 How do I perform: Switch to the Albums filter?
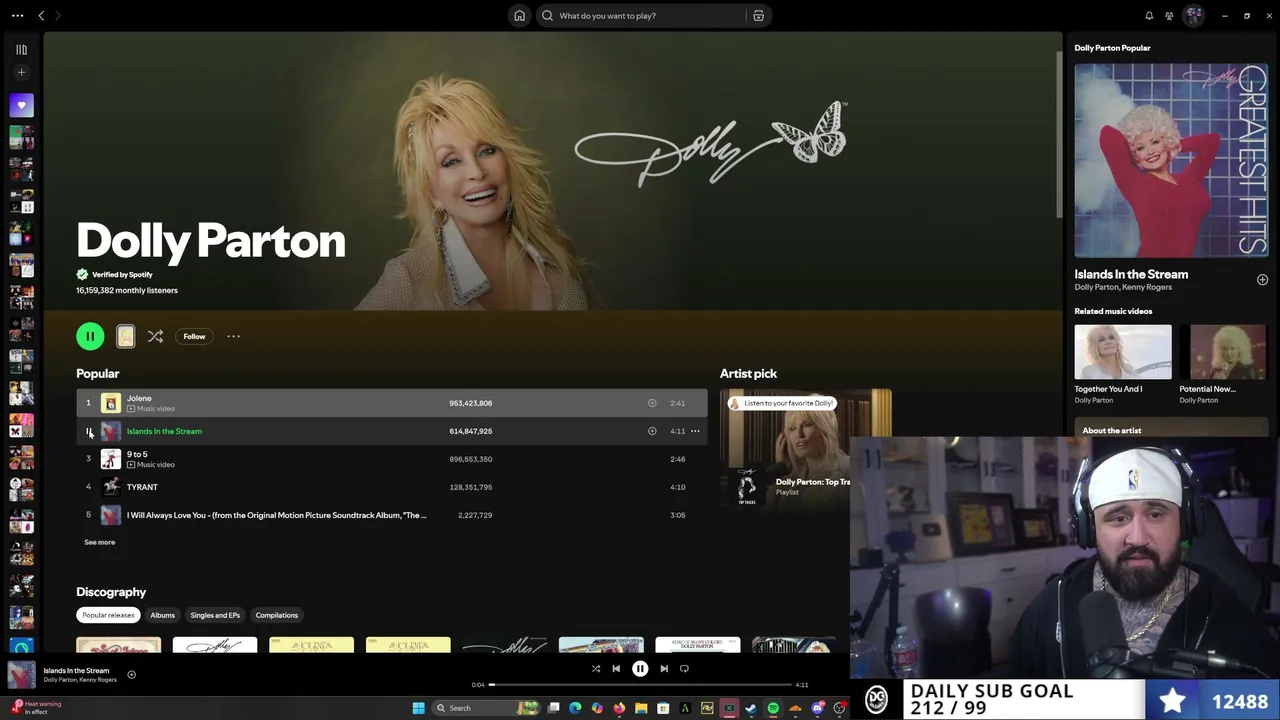point(162,615)
